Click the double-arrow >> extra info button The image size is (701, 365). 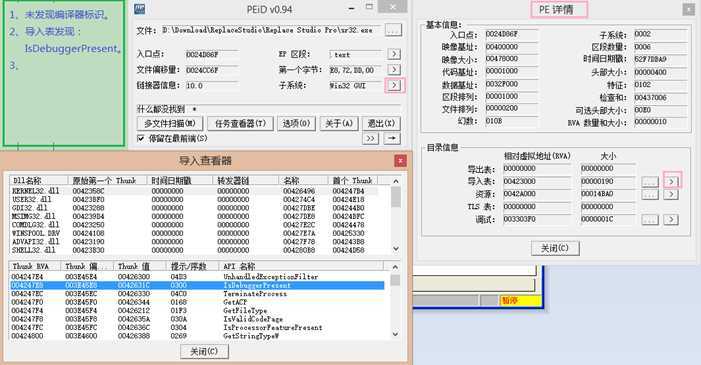click(370, 139)
